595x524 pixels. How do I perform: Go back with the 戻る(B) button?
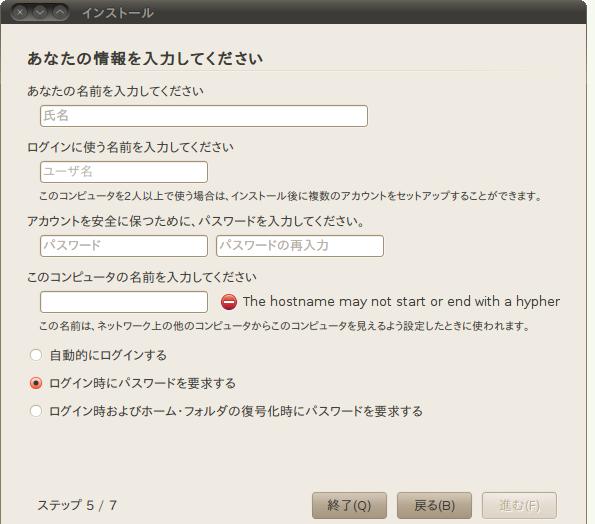point(434,505)
